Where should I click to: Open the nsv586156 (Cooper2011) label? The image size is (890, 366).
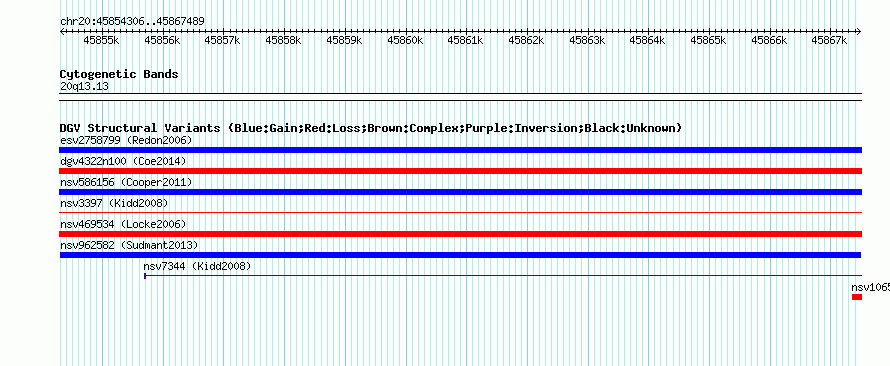(x=126, y=182)
